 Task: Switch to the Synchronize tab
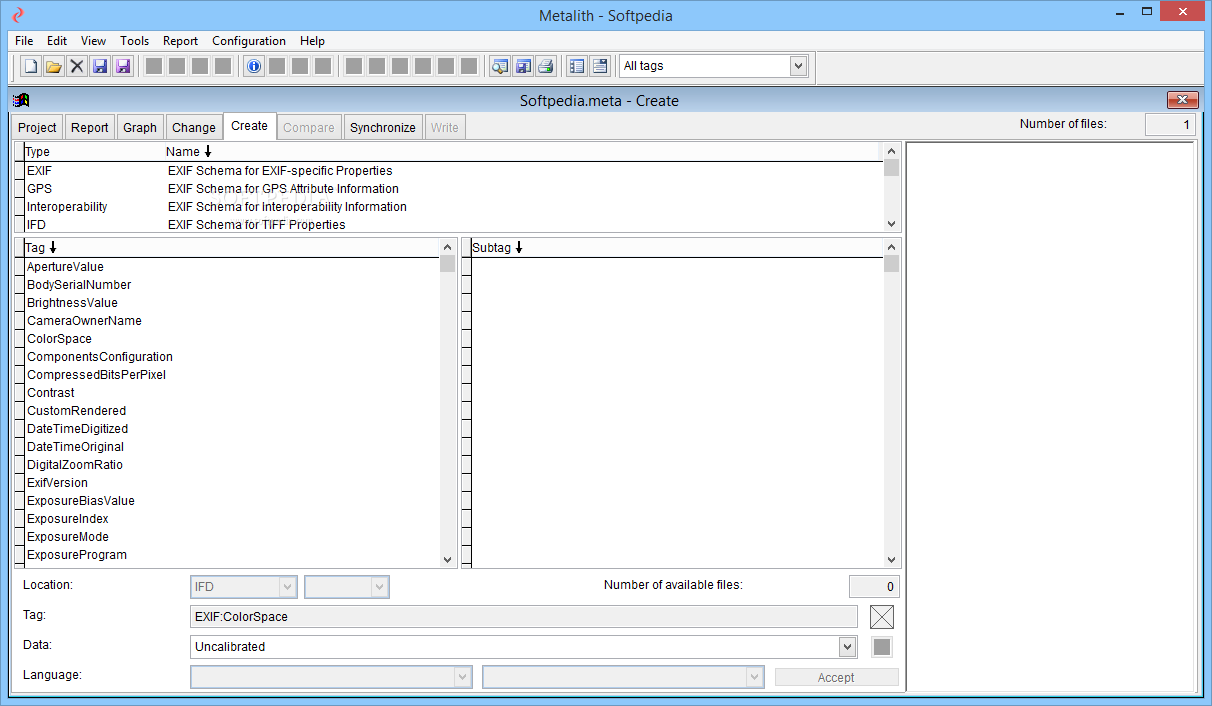pos(383,127)
